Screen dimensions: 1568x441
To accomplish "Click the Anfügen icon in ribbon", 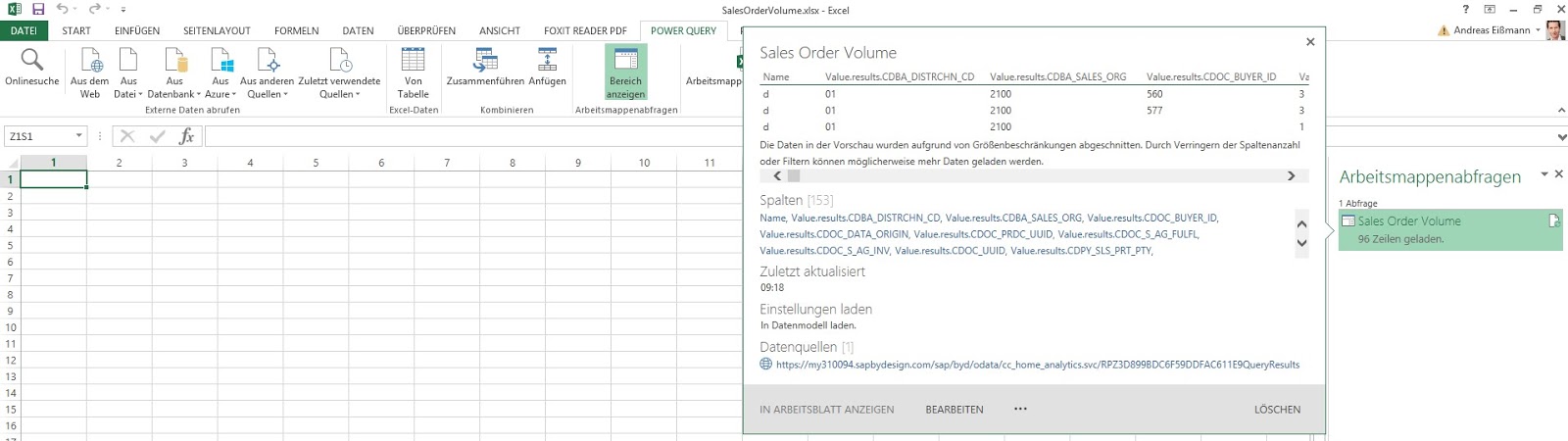I will click(547, 61).
